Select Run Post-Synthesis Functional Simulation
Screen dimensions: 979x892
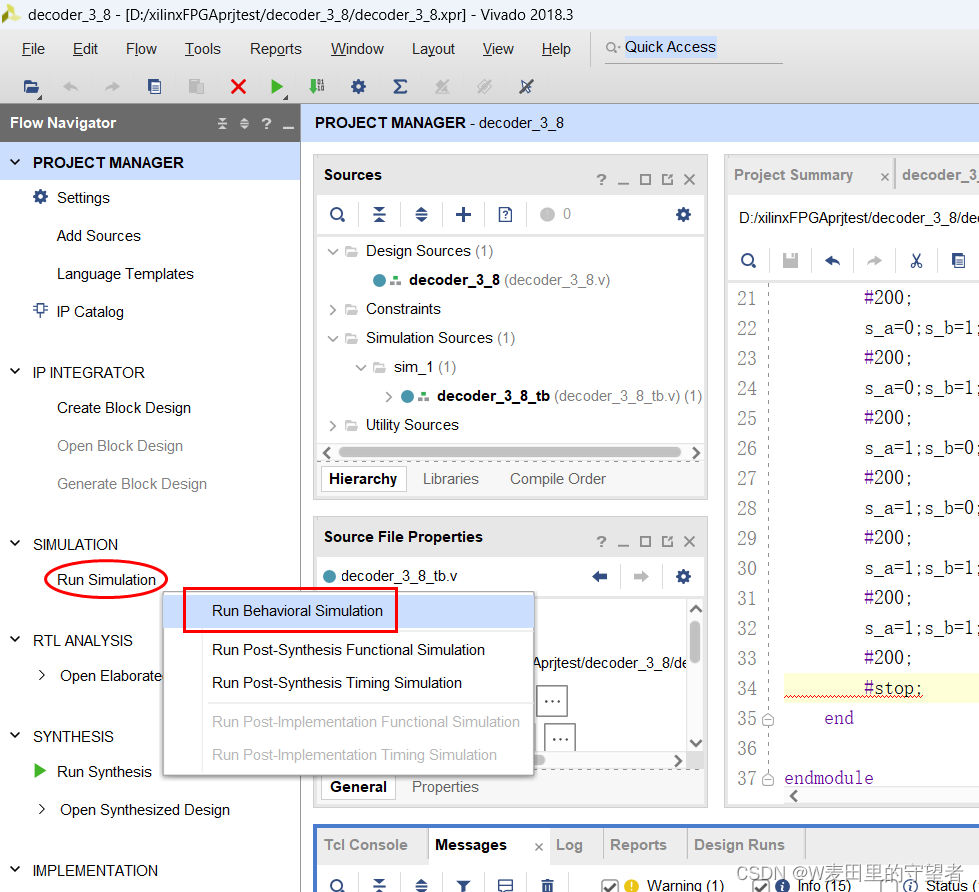click(349, 650)
